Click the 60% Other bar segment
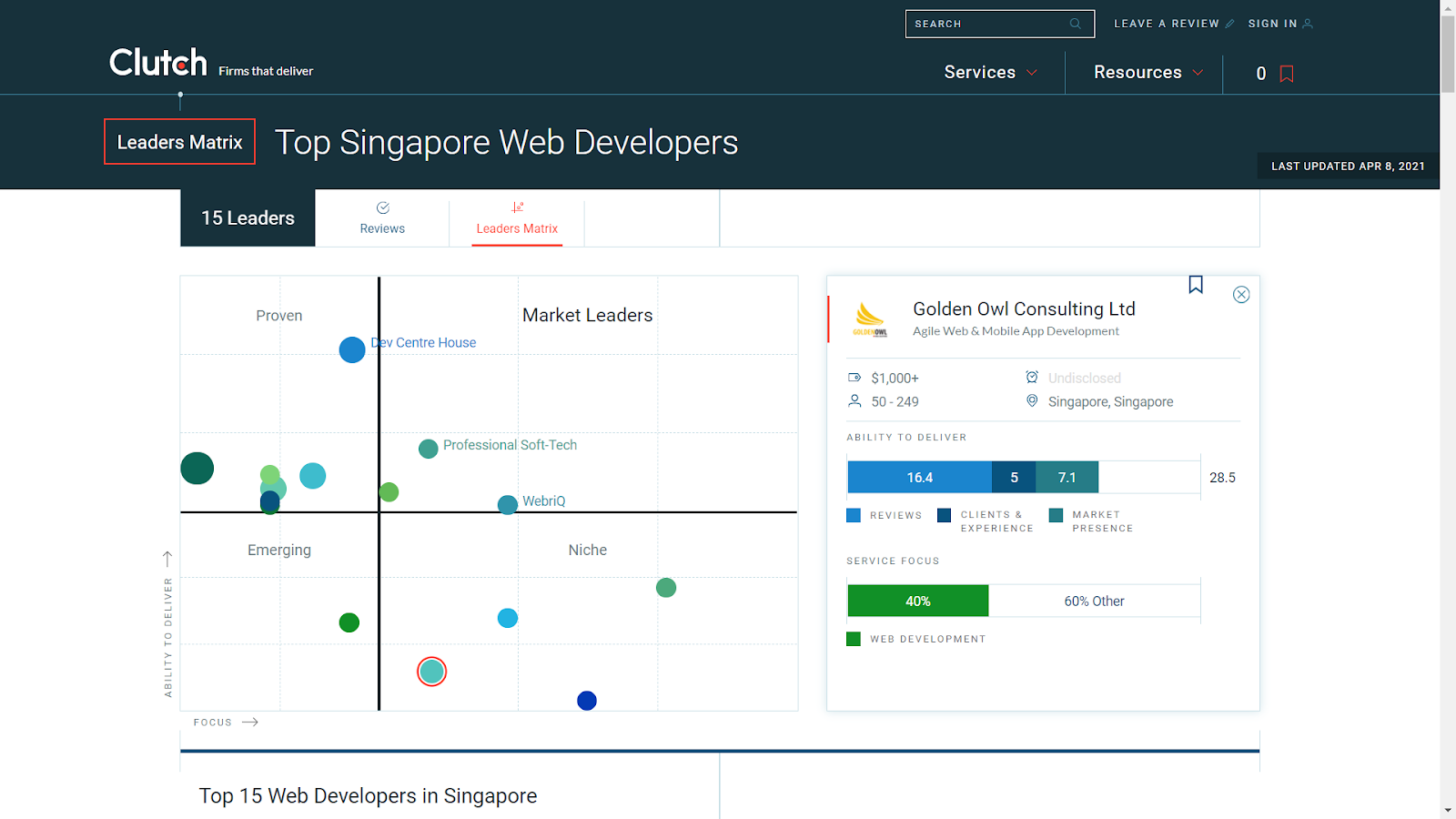This screenshot has width=1456, height=819. point(1095,602)
